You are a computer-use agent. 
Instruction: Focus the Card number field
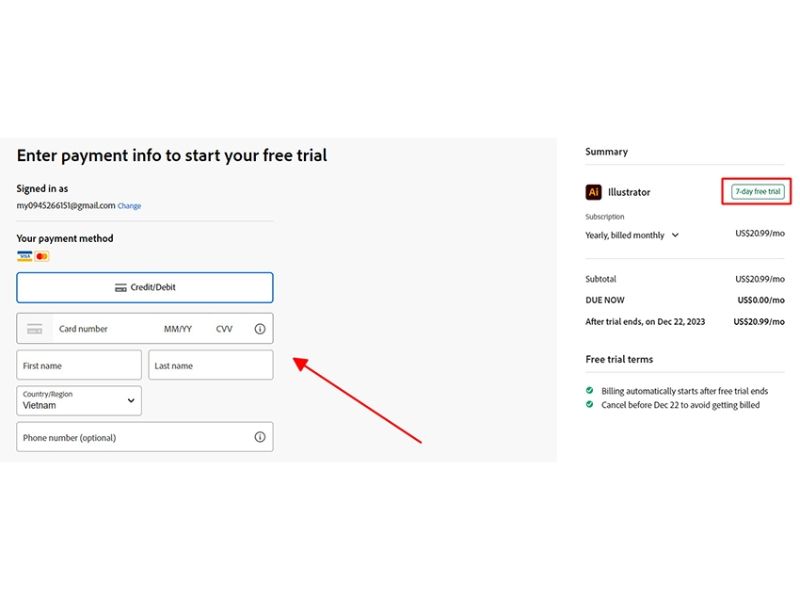pyautogui.click(x=100, y=329)
